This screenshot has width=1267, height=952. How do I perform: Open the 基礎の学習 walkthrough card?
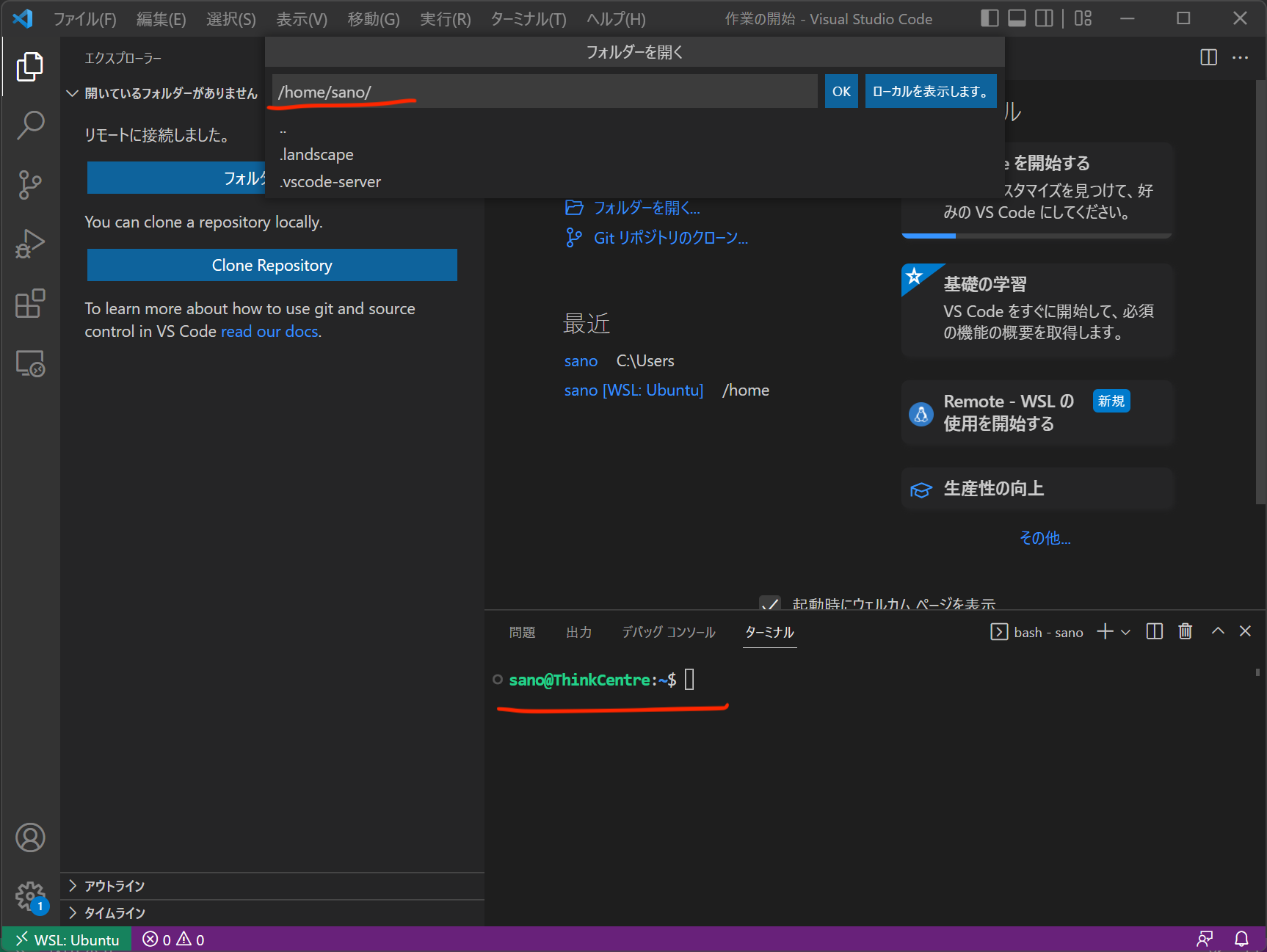pyautogui.click(x=1037, y=310)
